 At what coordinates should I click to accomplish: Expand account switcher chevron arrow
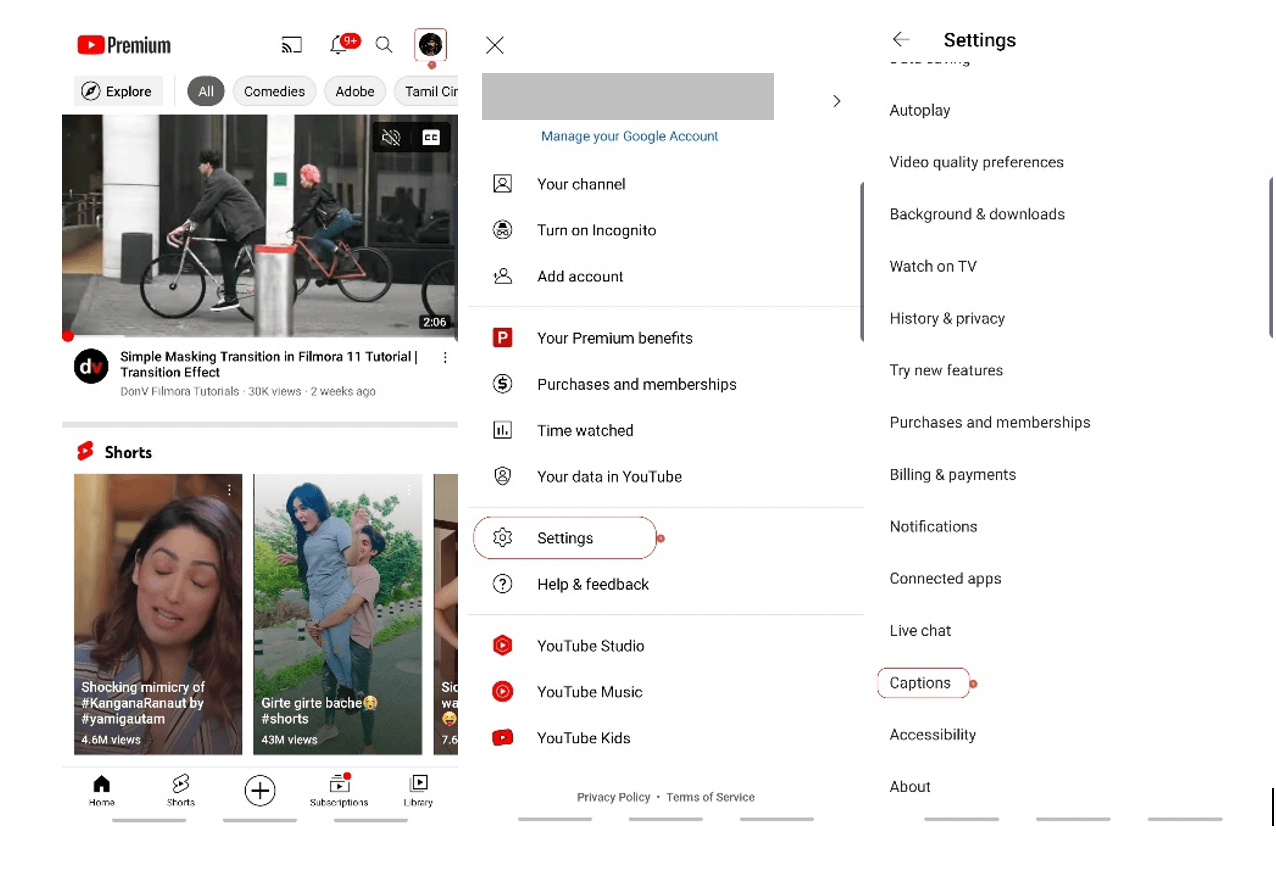click(837, 101)
